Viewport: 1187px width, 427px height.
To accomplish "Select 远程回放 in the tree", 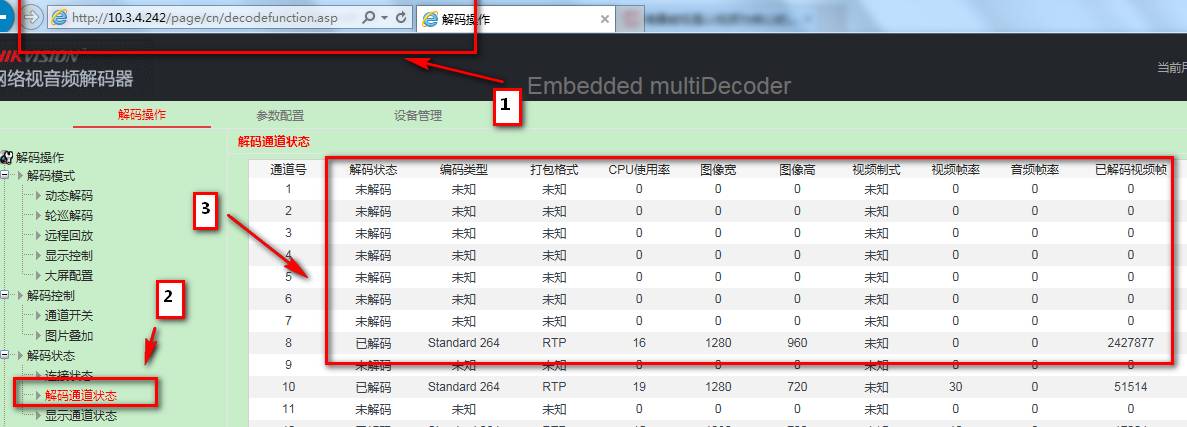I will pos(68,235).
